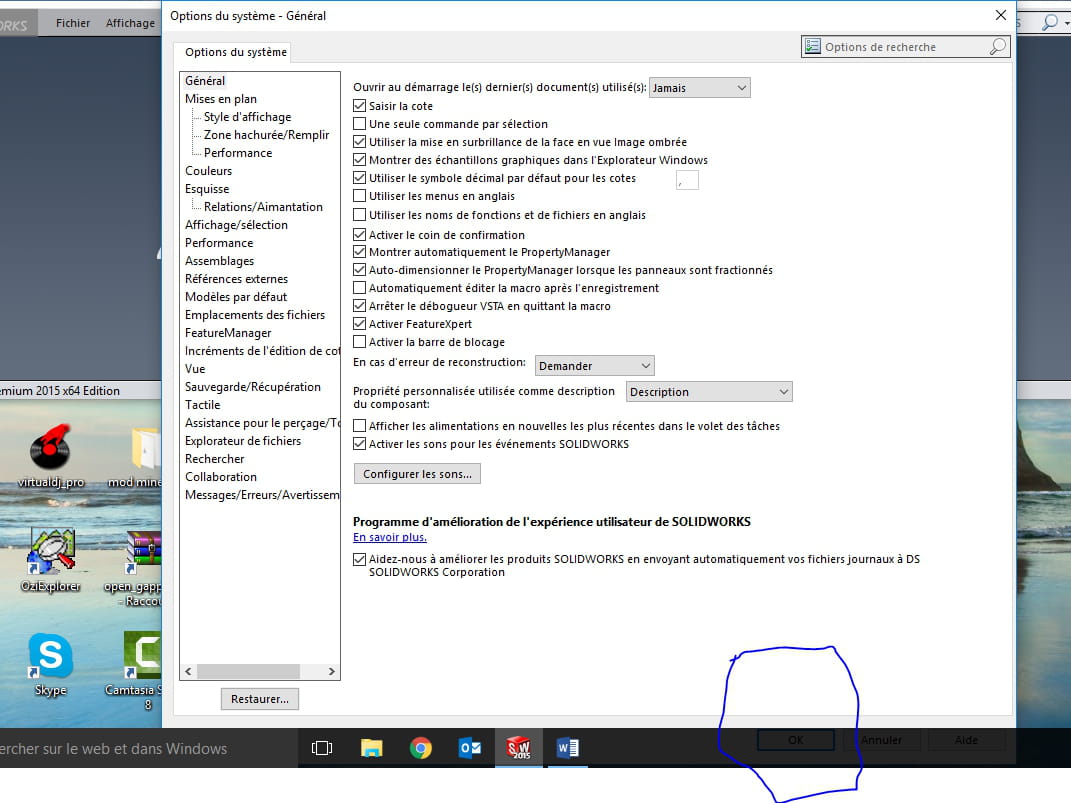1071x803 pixels.
Task: Launch Google Chrome from the taskbar
Action: click(421, 748)
